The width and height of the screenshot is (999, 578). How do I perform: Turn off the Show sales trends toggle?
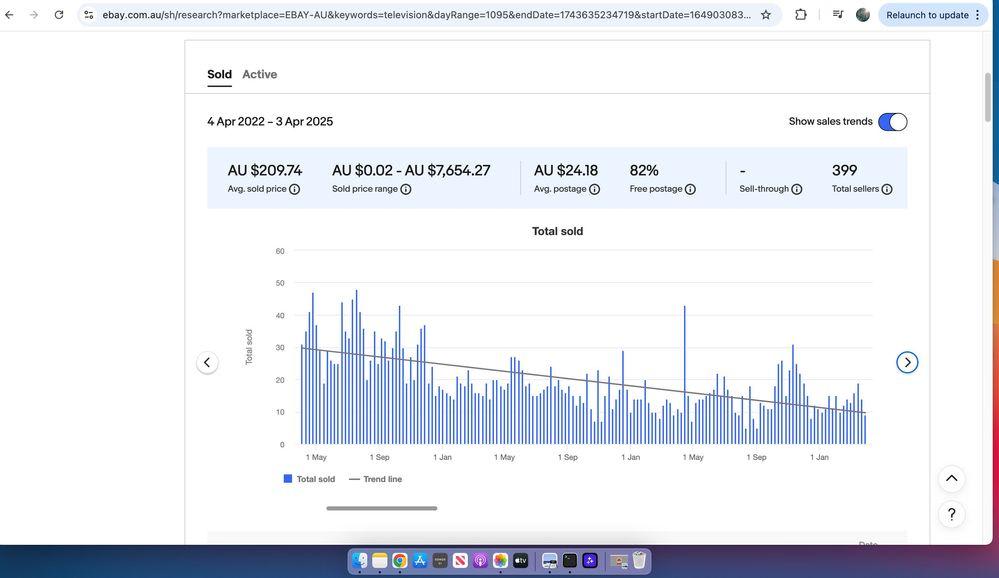pyautogui.click(x=893, y=122)
